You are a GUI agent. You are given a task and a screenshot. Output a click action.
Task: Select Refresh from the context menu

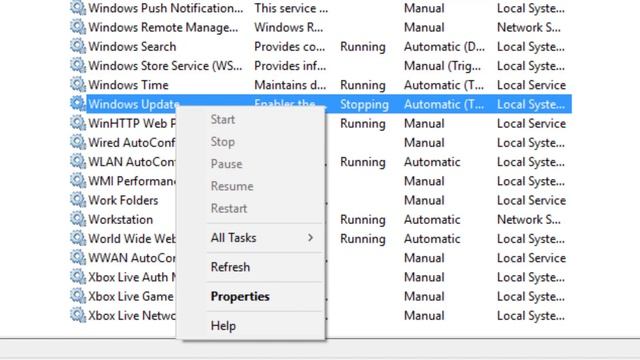pos(230,267)
